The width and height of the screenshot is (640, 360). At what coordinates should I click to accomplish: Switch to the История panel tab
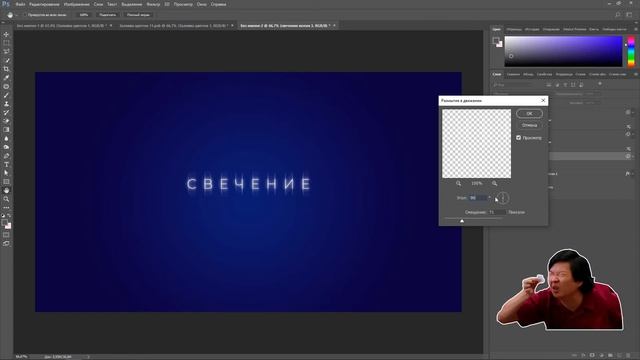tap(532, 29)
